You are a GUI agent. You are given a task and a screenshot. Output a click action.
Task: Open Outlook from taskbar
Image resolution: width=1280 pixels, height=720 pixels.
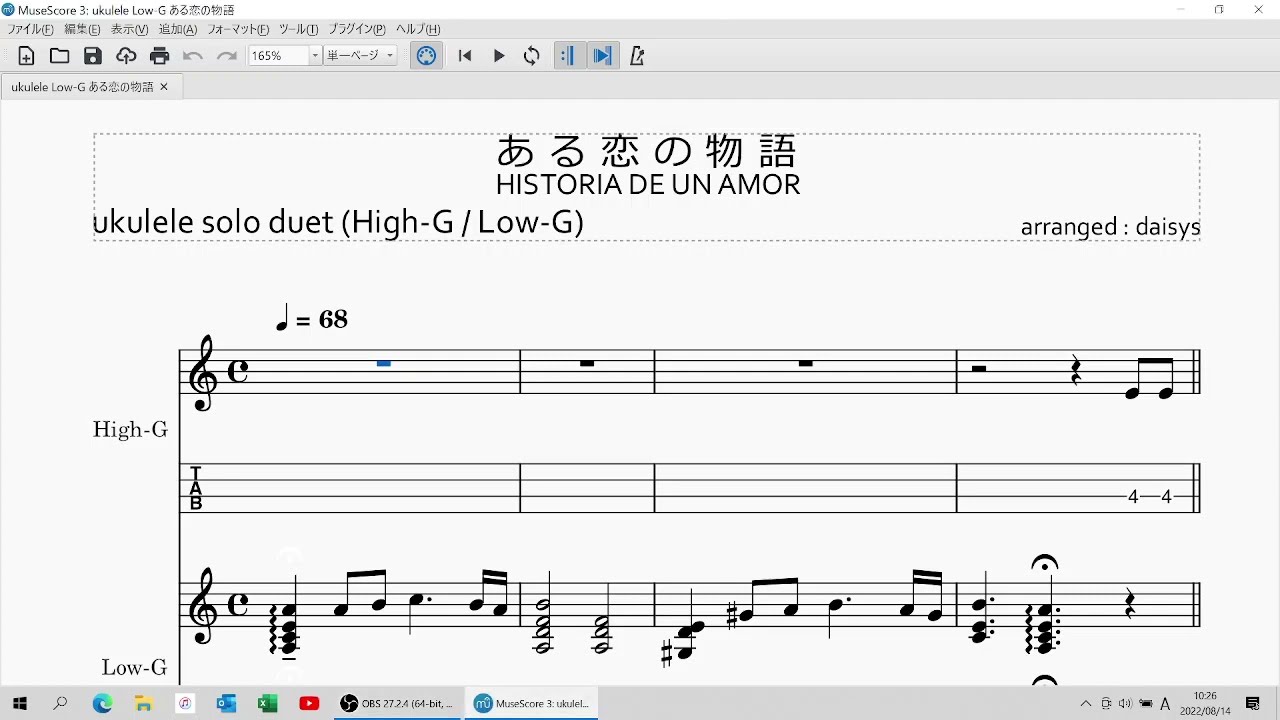point(226,704)
